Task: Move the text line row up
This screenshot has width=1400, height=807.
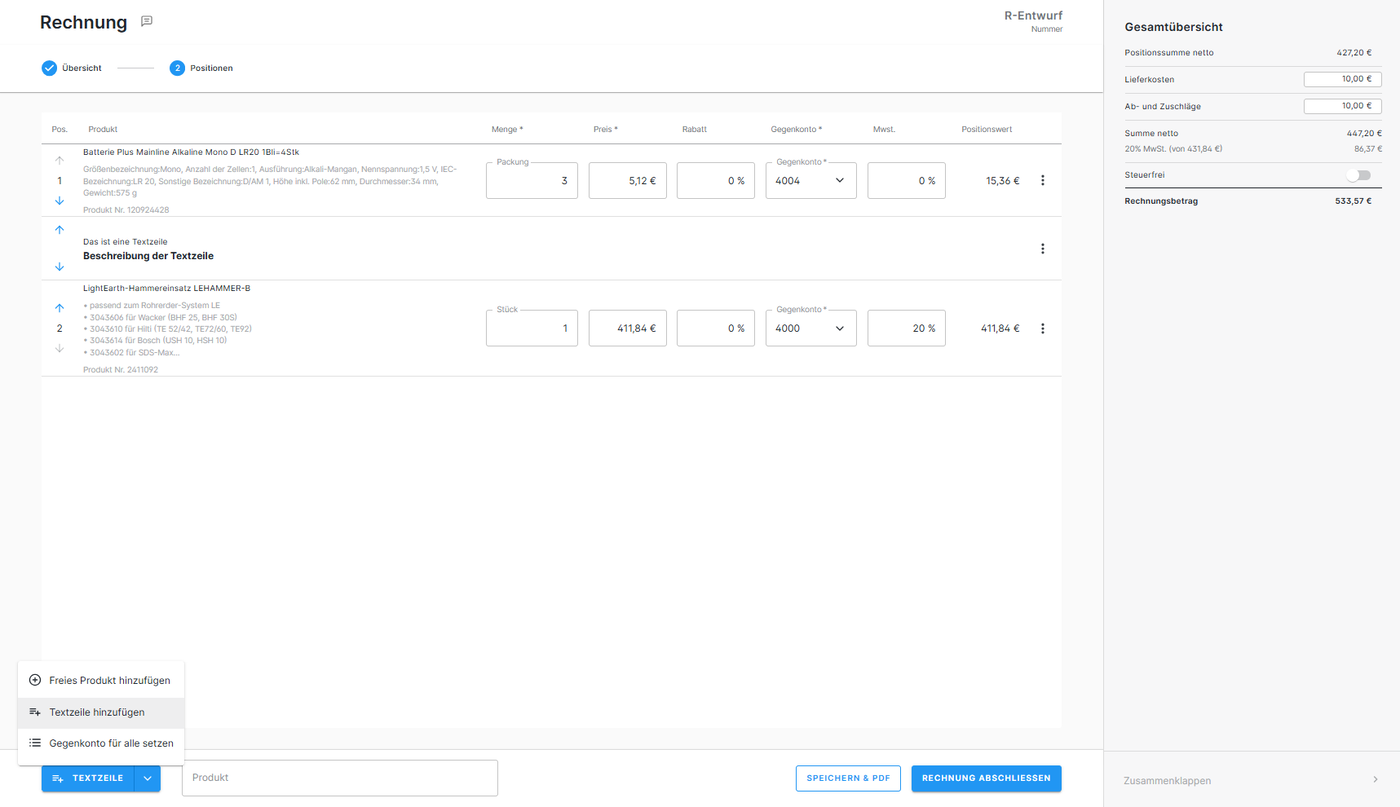Action: [x=59, y=230]
